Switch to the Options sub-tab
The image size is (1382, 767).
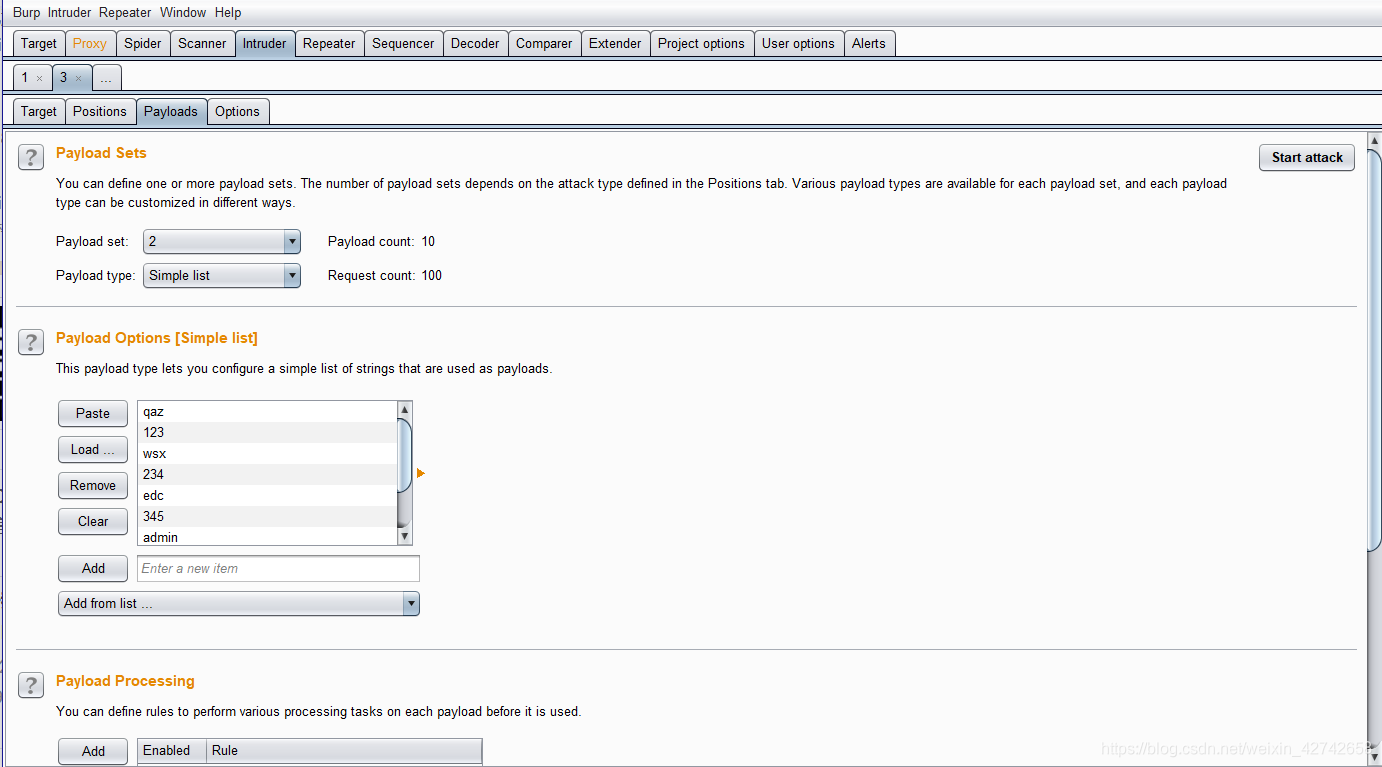click(237, 111)
